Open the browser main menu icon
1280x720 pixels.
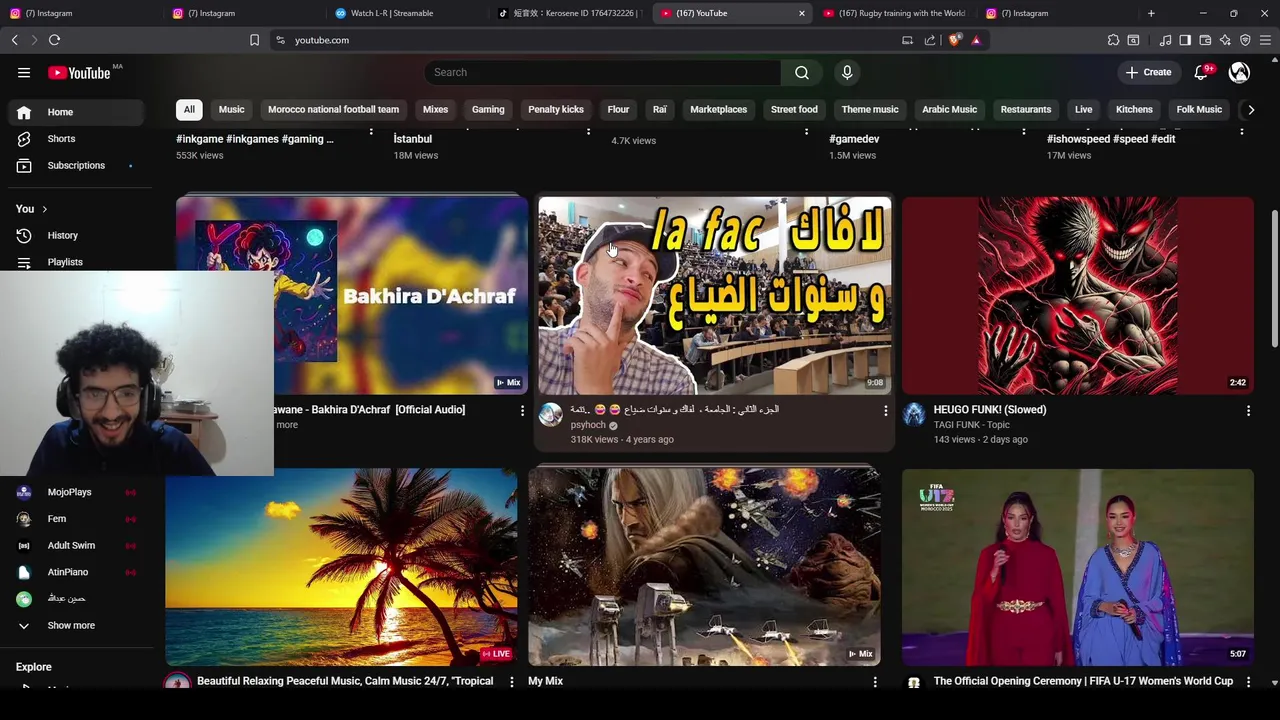(x=1265, y=40)
